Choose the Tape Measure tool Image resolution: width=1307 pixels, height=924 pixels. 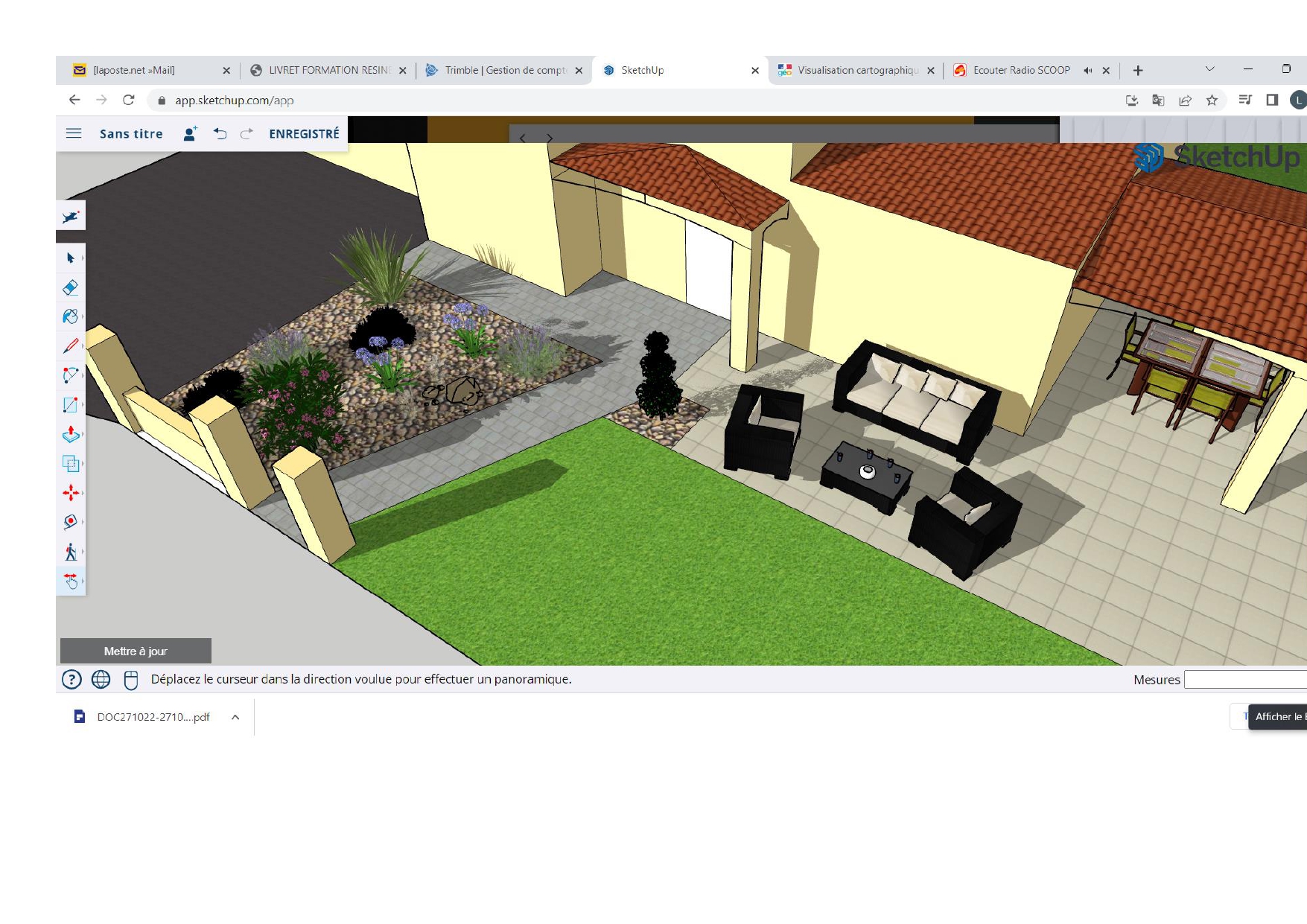tap(71, 522)
